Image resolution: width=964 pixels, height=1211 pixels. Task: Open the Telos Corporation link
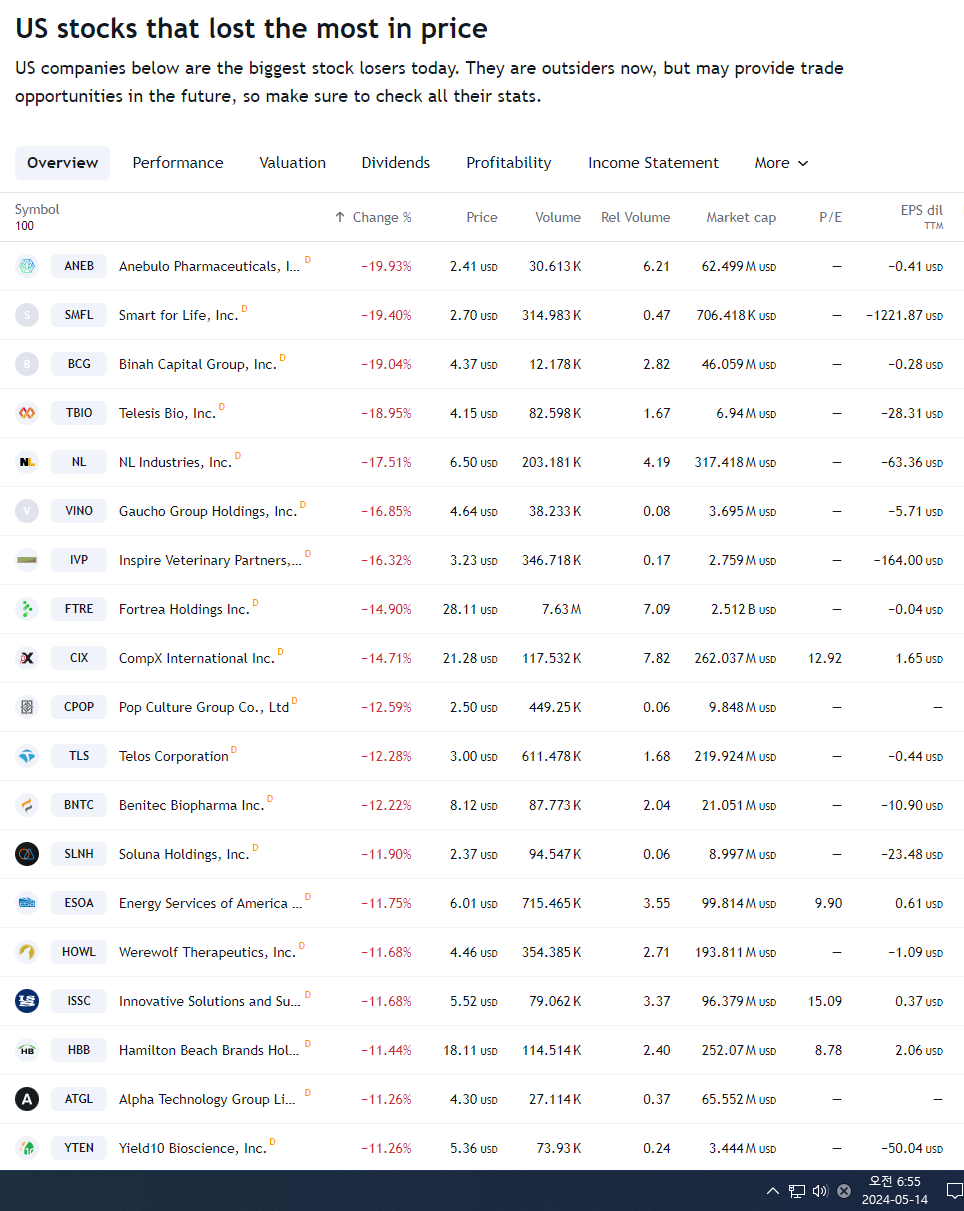[x=174, y=757]
